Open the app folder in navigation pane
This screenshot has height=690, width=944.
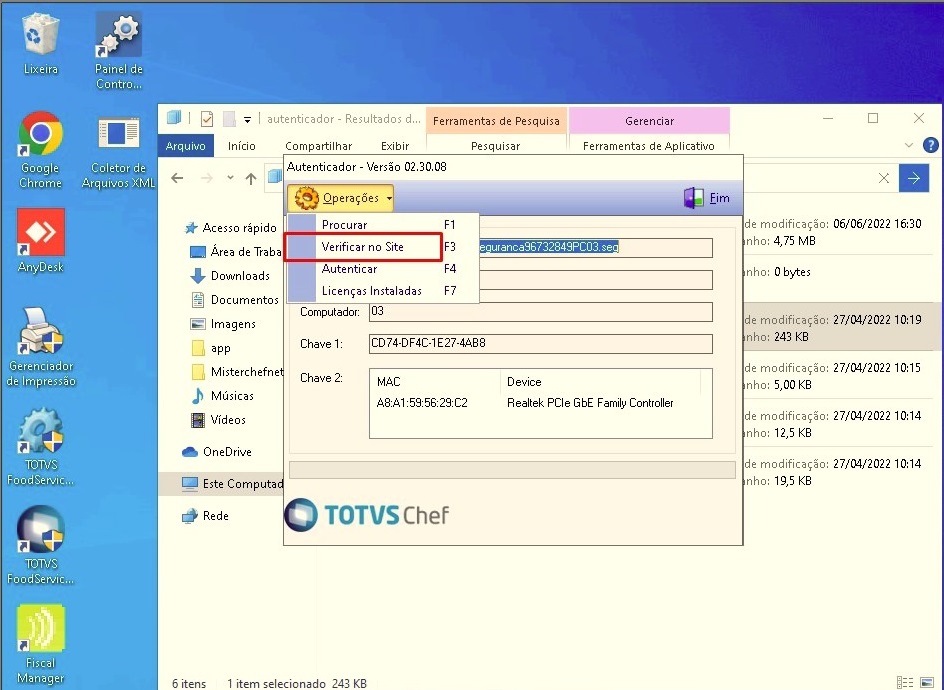[x=211, y=348]
